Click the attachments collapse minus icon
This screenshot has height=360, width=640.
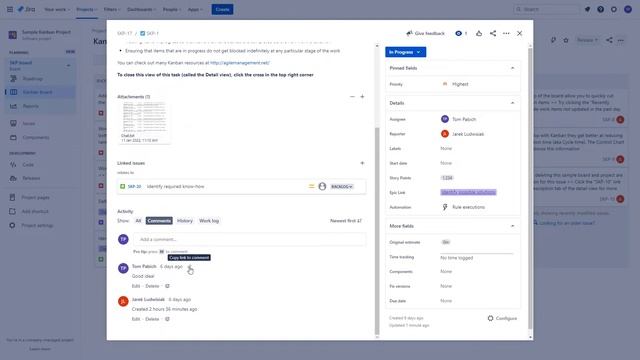coord(352,97)
